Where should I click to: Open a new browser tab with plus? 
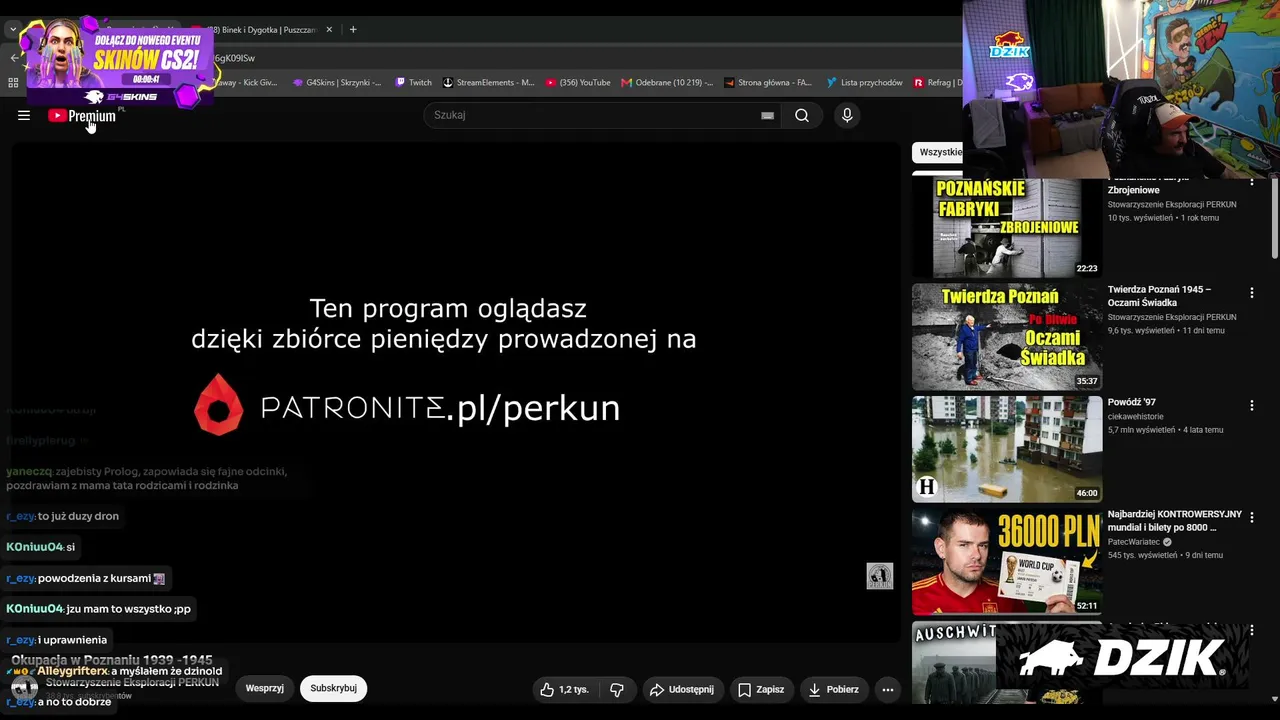click(x=353, y=30)
